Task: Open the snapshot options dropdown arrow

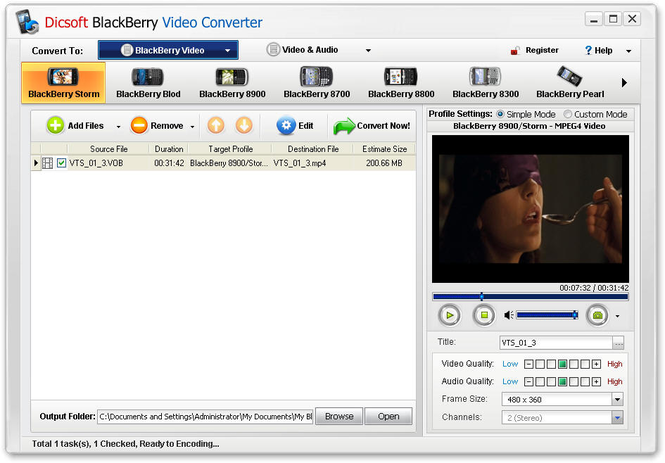Action: click(618, 316)
